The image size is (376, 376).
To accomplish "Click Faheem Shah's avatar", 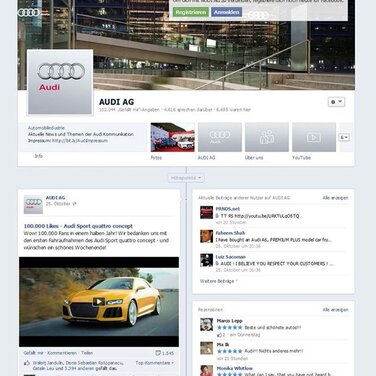I will click(x=206, y=236).
